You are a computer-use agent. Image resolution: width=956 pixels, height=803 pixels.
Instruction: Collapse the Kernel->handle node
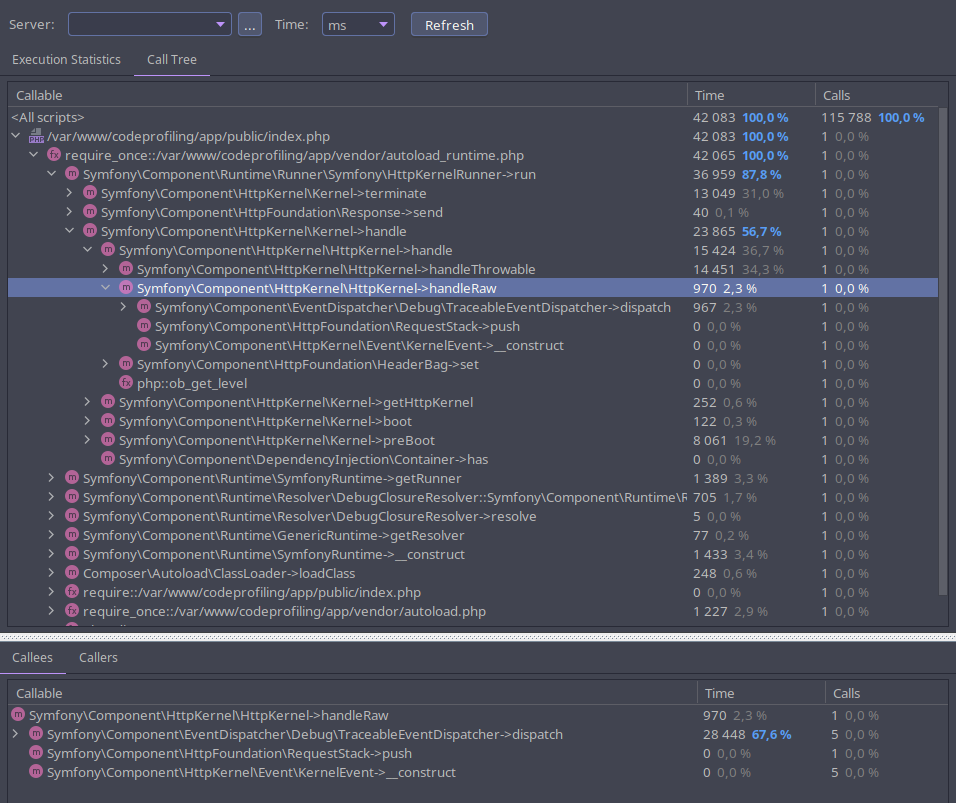tap(70, 230)
